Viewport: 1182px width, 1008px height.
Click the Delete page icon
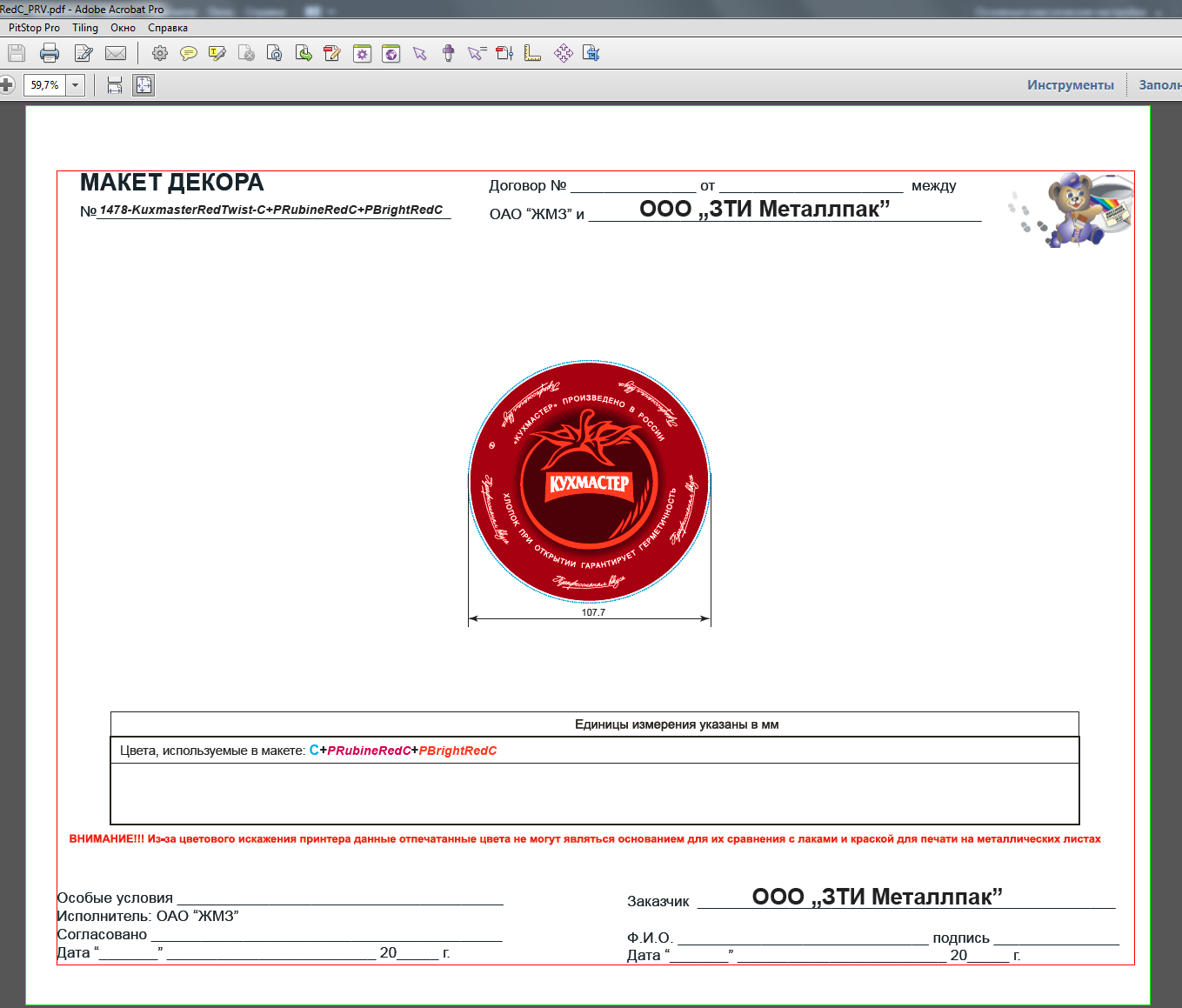click(246, 54)
